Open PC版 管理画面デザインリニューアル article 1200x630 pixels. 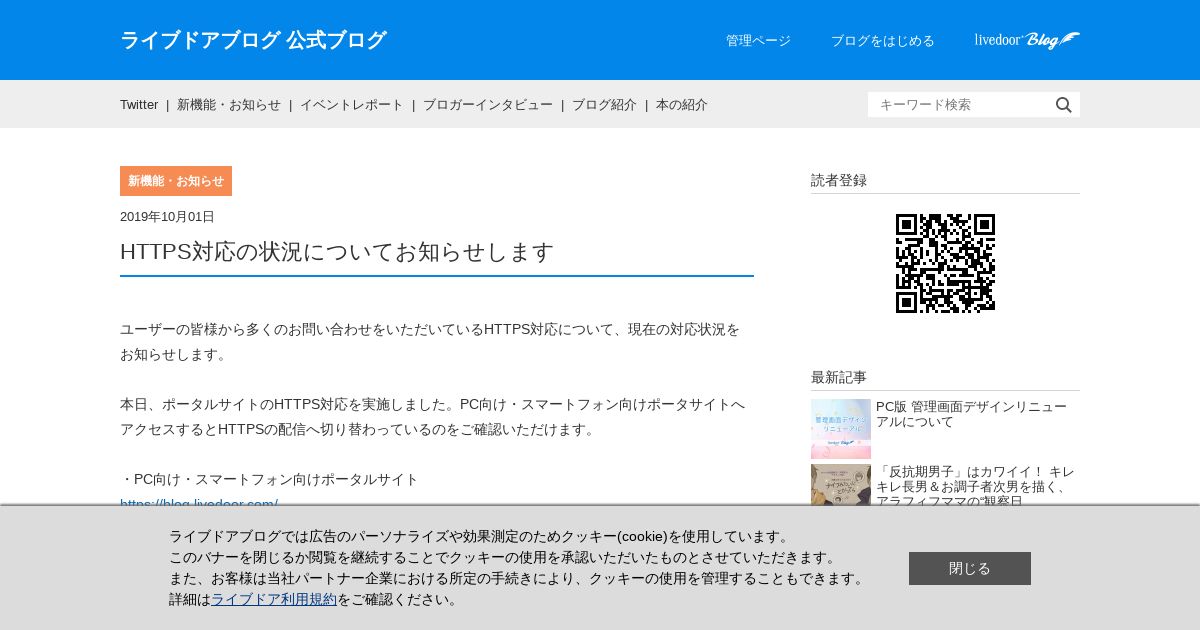(x=971, y=414)
